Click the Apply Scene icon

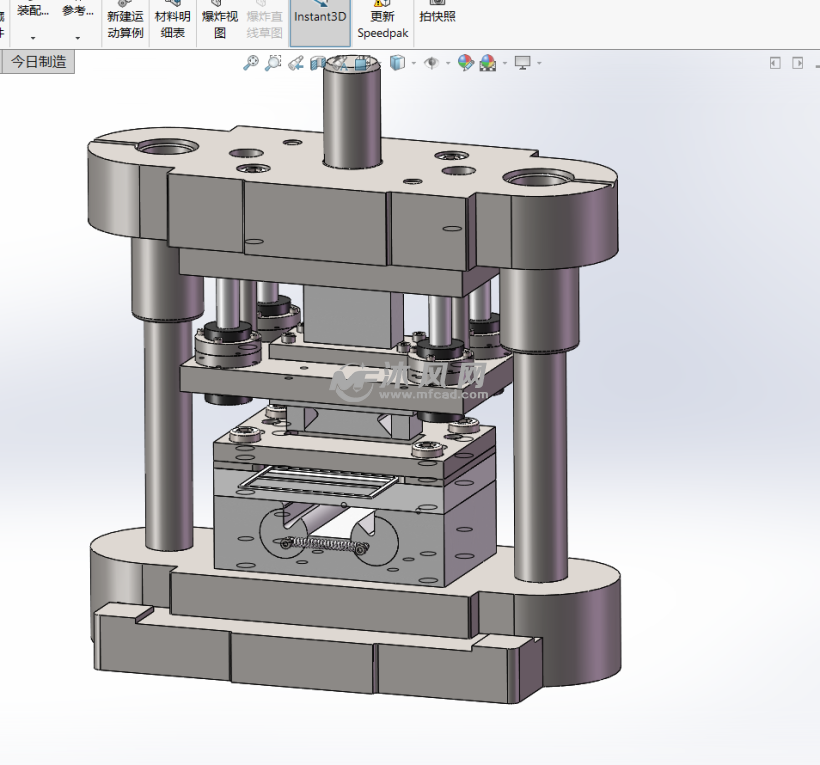(487, 63)
